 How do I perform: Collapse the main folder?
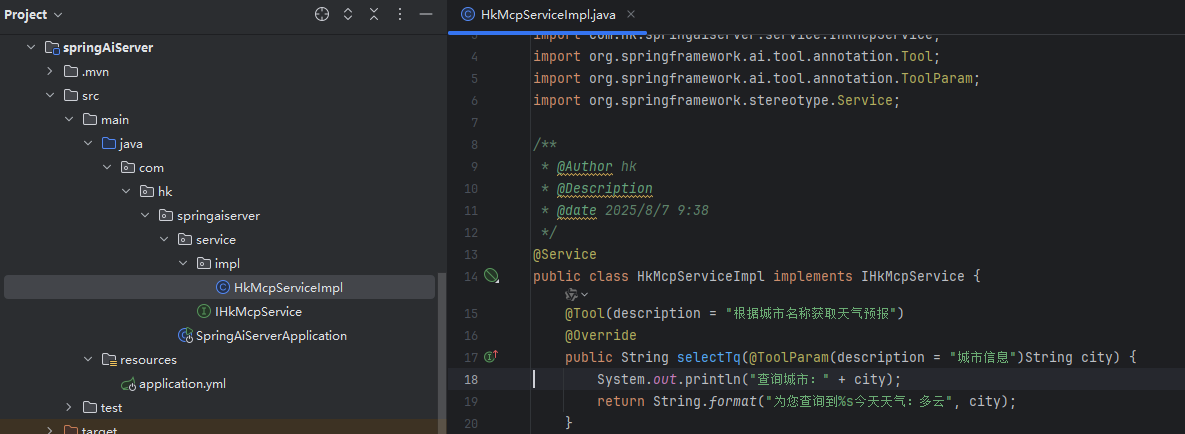tap(68, 119)
